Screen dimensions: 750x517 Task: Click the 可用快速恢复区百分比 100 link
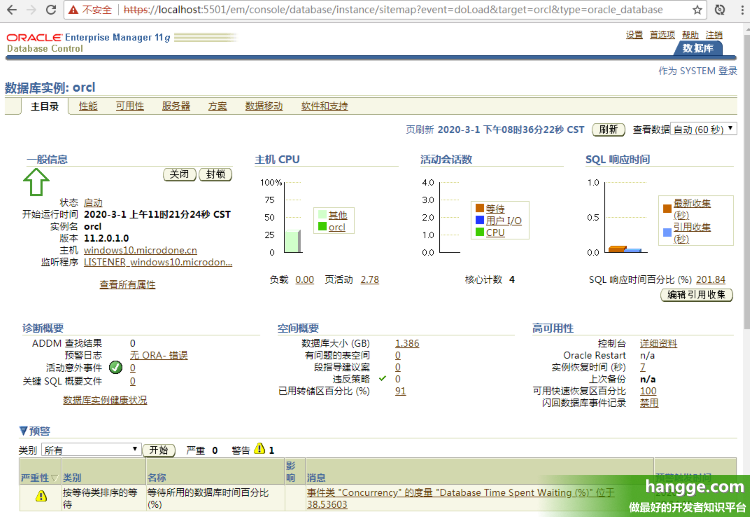pos(648,391)
